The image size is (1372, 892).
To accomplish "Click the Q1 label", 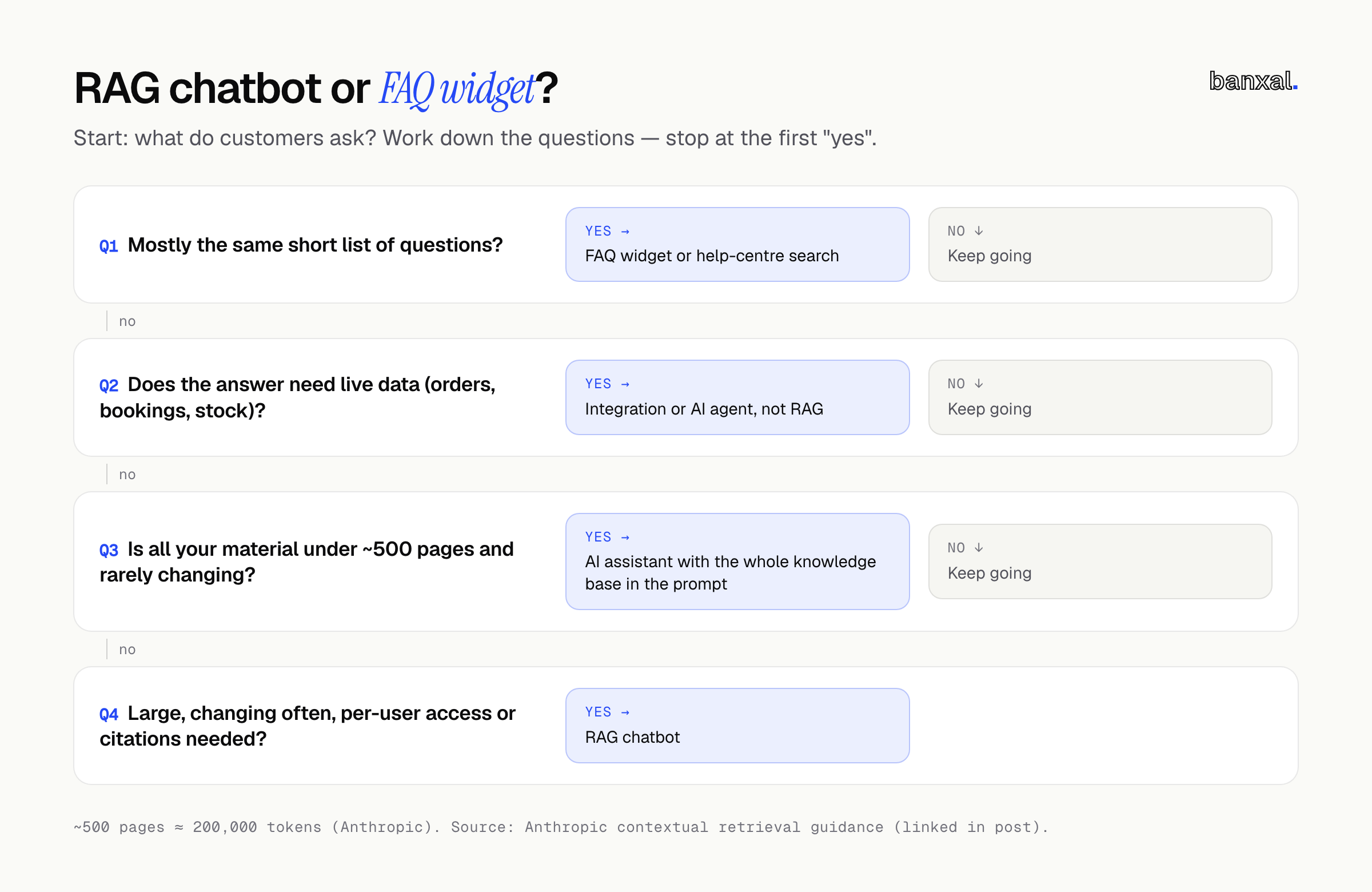I will tap(109, 246).
